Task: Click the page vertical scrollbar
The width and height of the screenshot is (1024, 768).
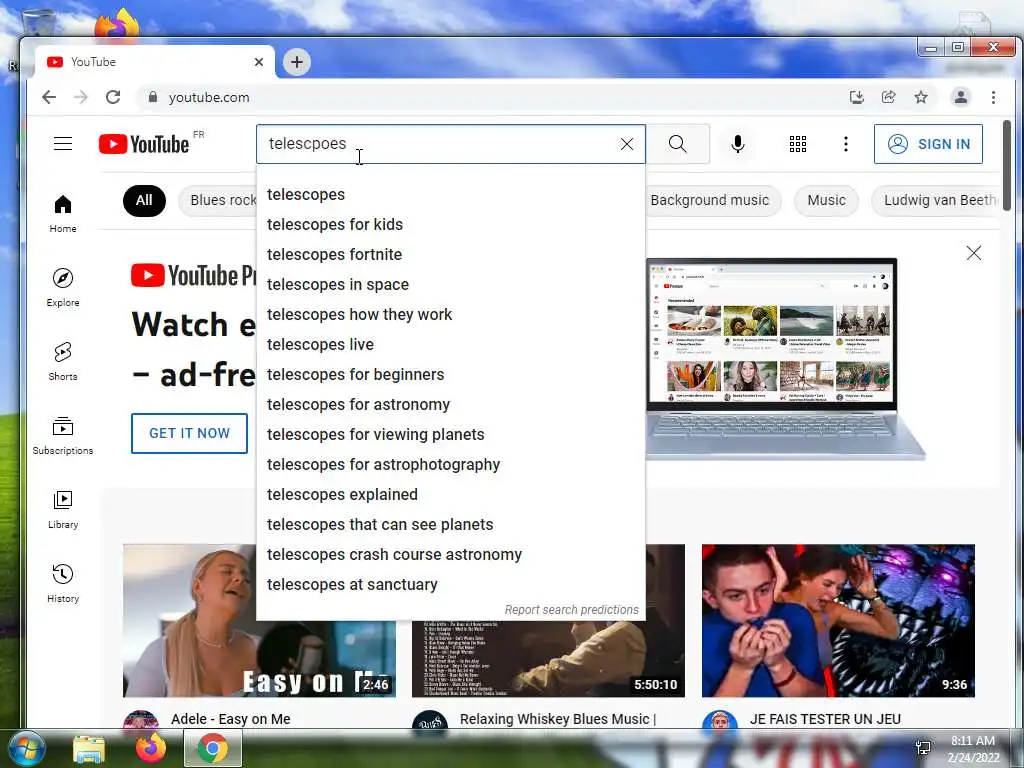Action: coord(1006,165)
